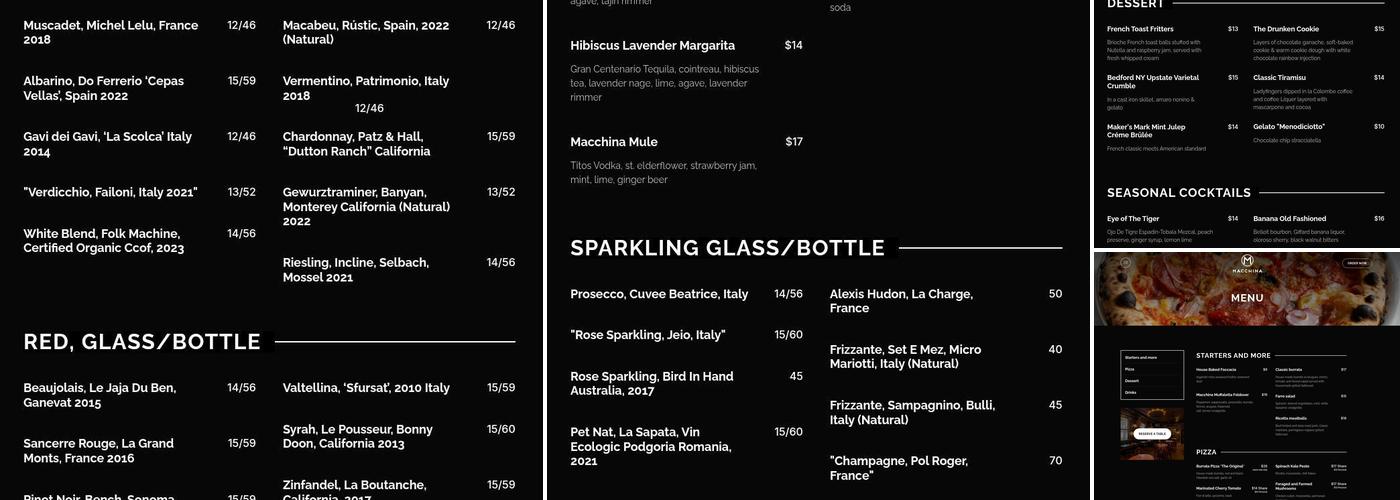Screen dimensions: 1400x500
Task: Click the Macchina logo icon
Action: (x=1247, y=261)
